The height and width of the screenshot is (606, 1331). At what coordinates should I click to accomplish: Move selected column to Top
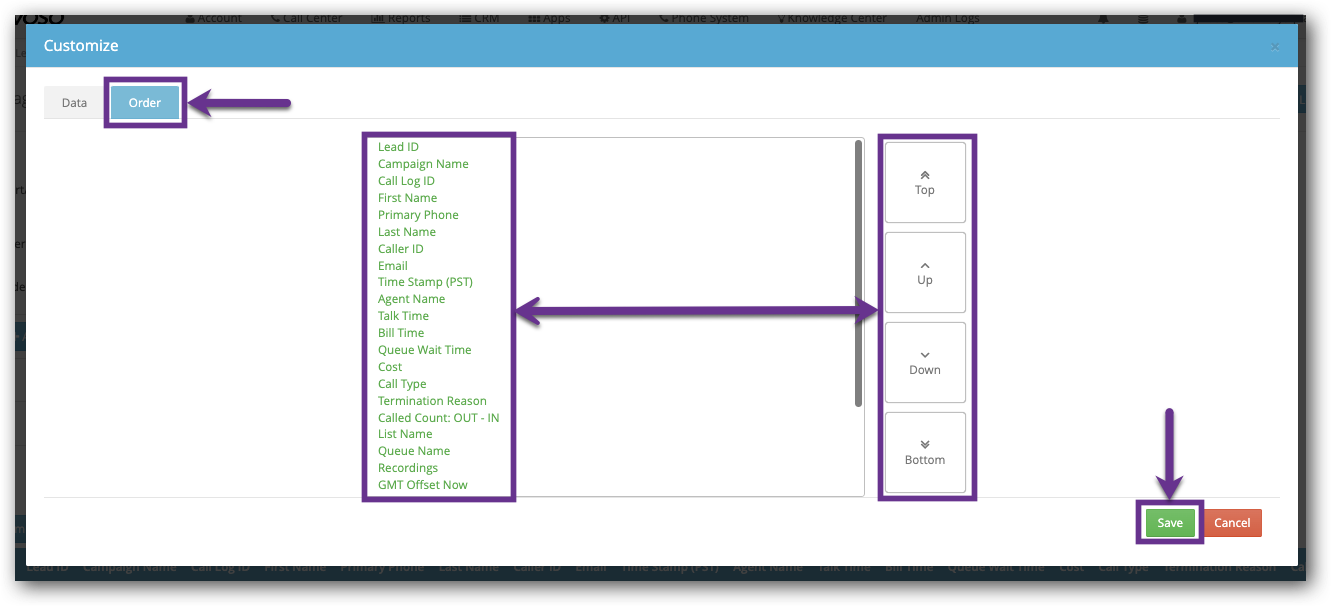925,182
